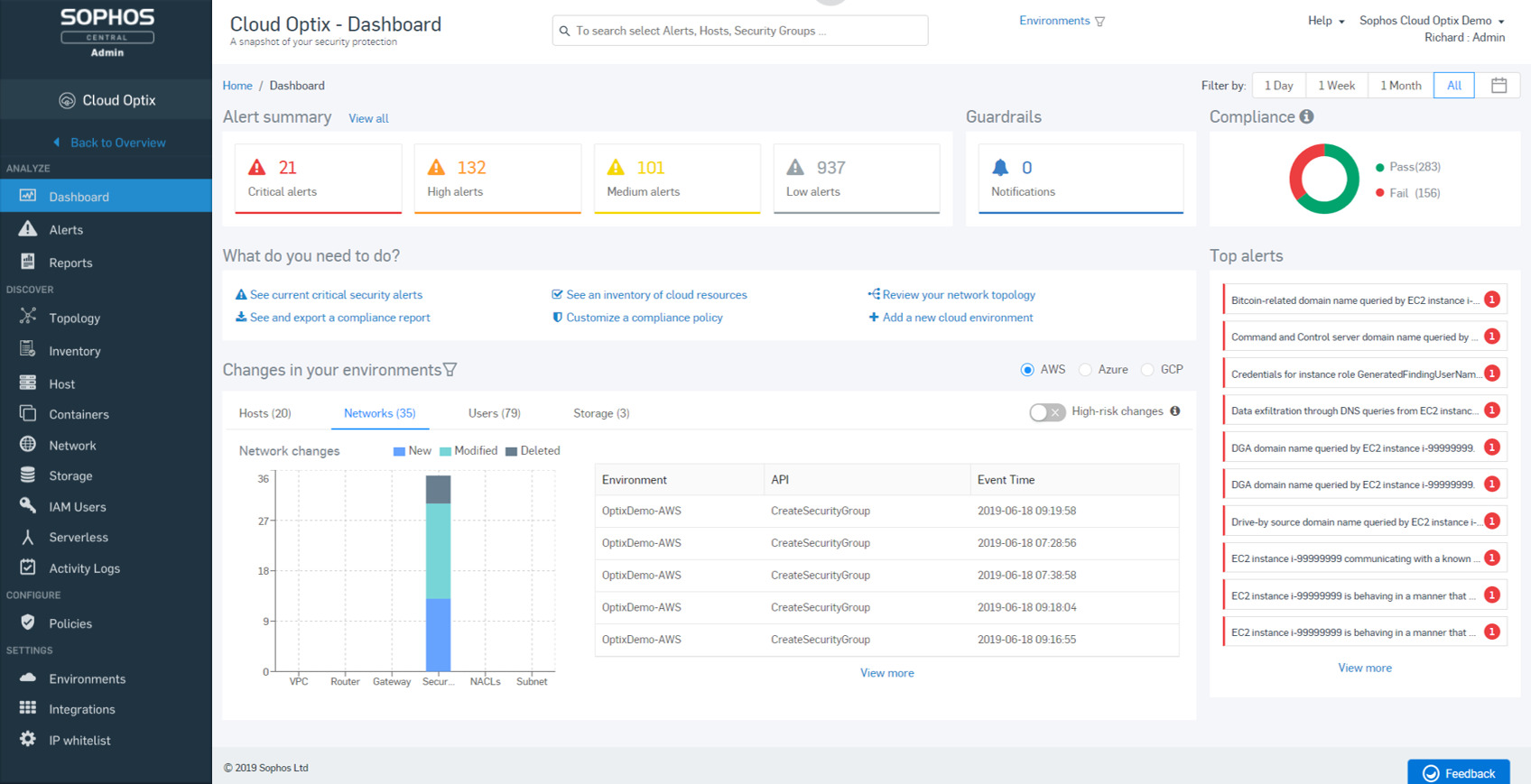The height and width of the screenshot is (784, 1531).
Task: Click View all next to Alert summary
Action: click(x=368, y=118)
